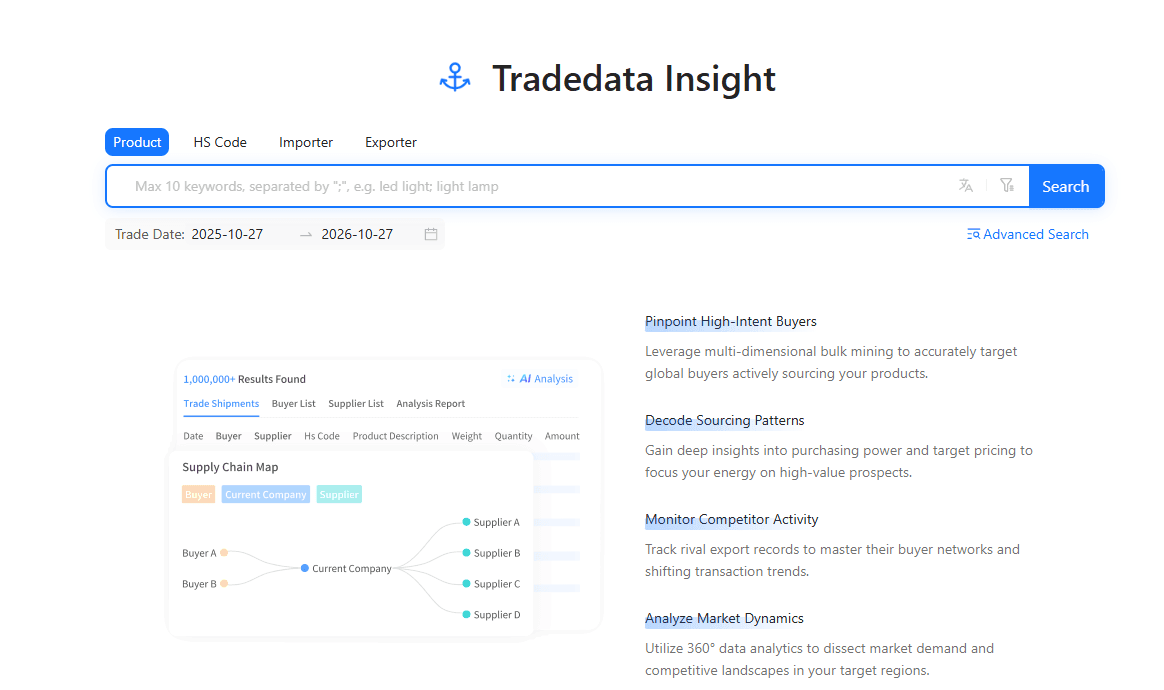The image size is (1164, 690).
Task: Click the "1,000,000+ Results Found" text
Action: pos(244,379)
